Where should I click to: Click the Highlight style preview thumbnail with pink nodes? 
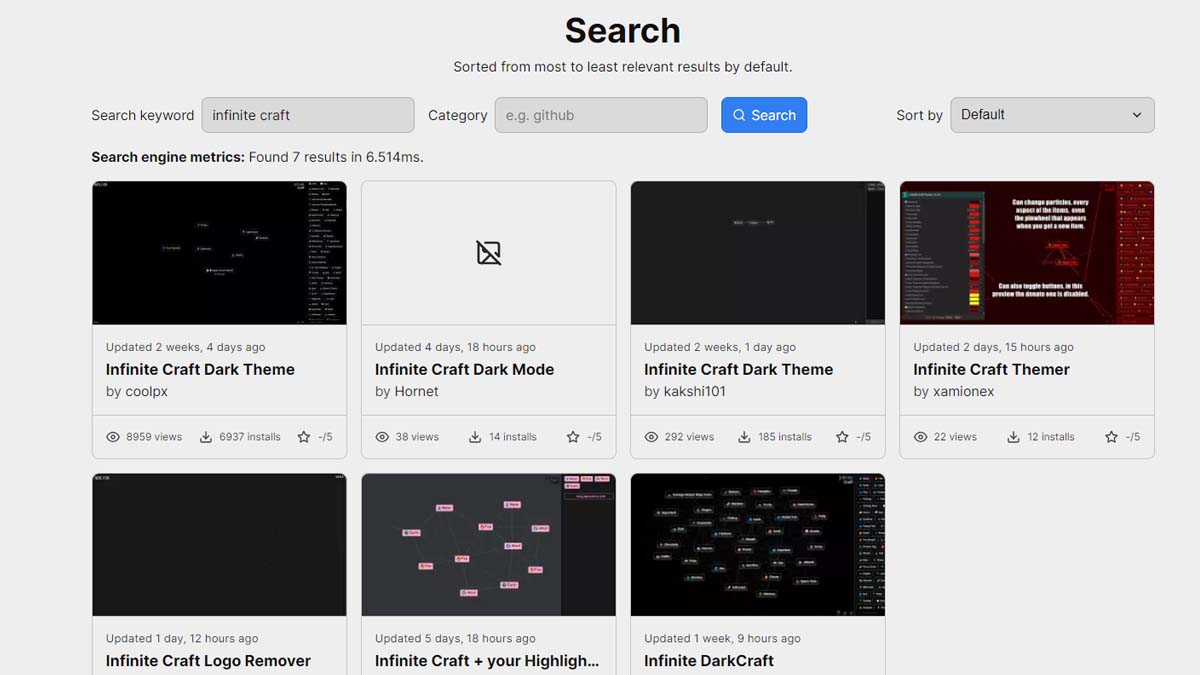pos(488,545)
